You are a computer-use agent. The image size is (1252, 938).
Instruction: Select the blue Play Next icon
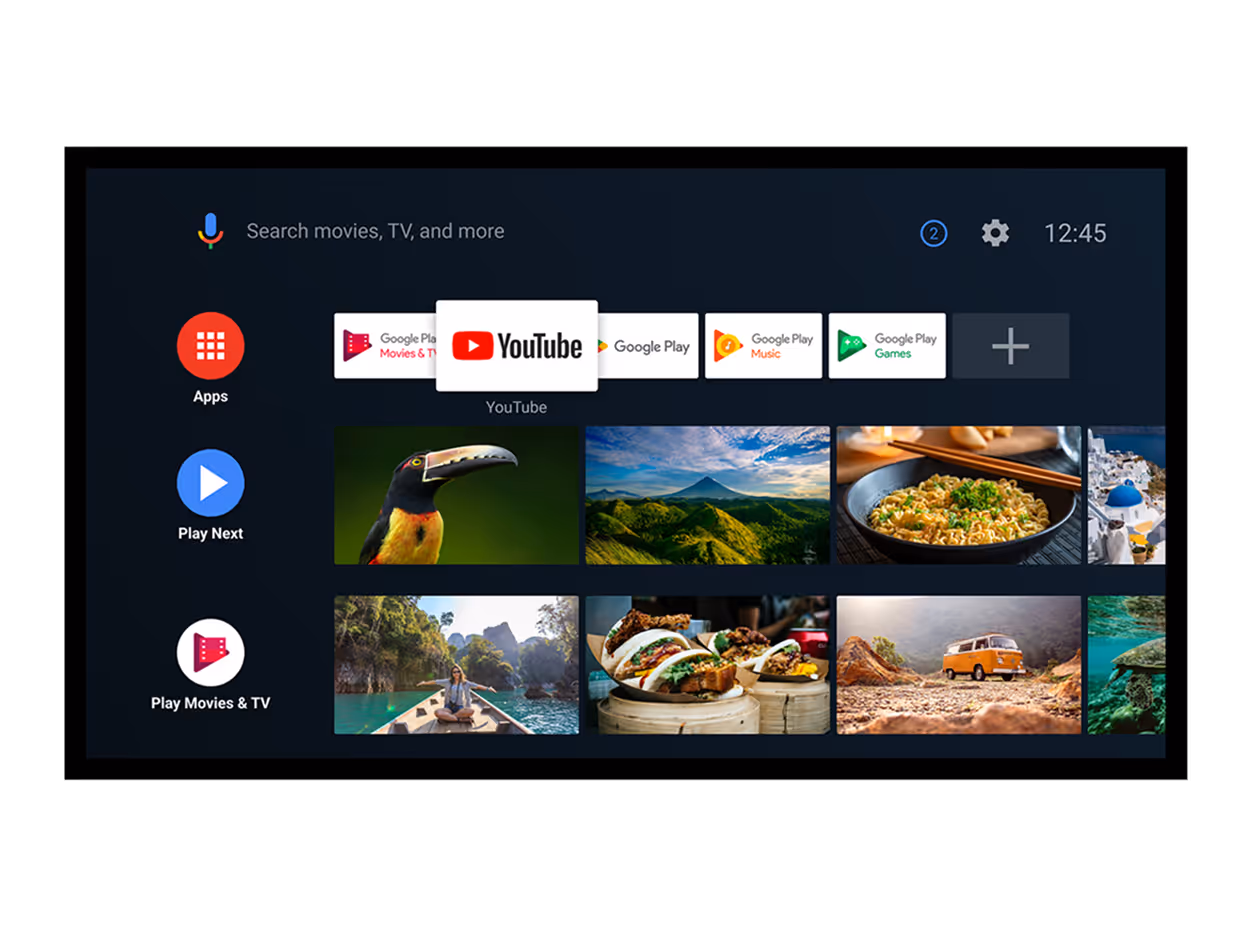click(x=210, y=483)
